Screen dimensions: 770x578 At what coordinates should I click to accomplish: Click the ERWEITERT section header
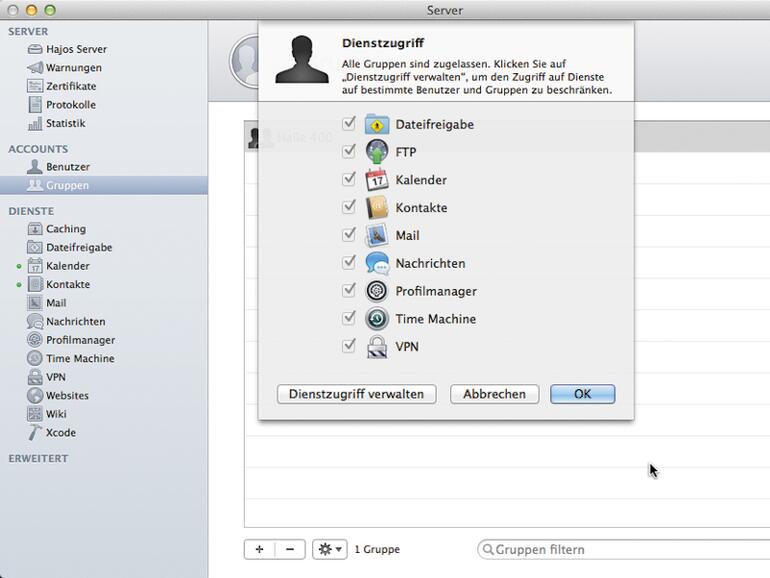tap(38, 458)
